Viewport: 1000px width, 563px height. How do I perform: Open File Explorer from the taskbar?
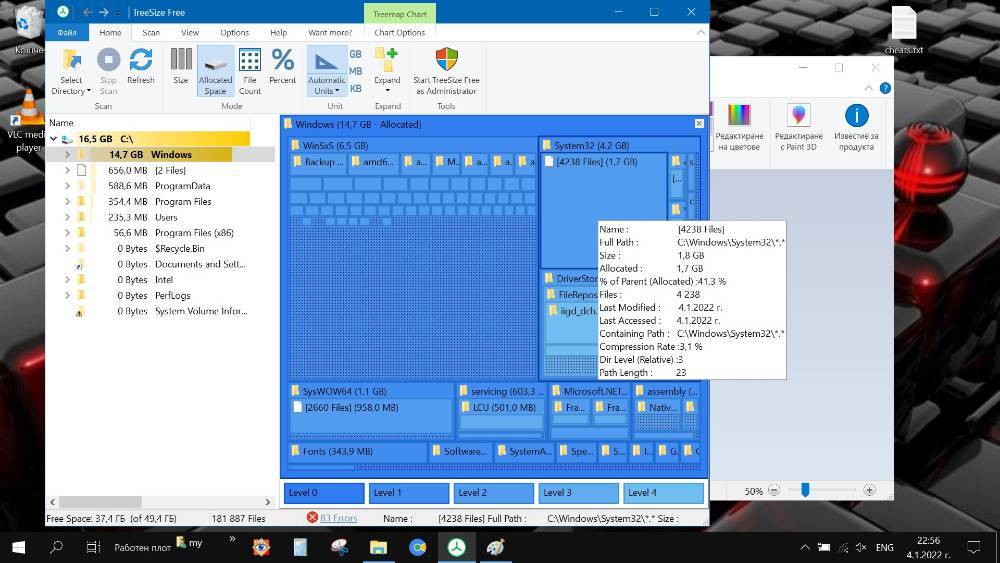378,547
